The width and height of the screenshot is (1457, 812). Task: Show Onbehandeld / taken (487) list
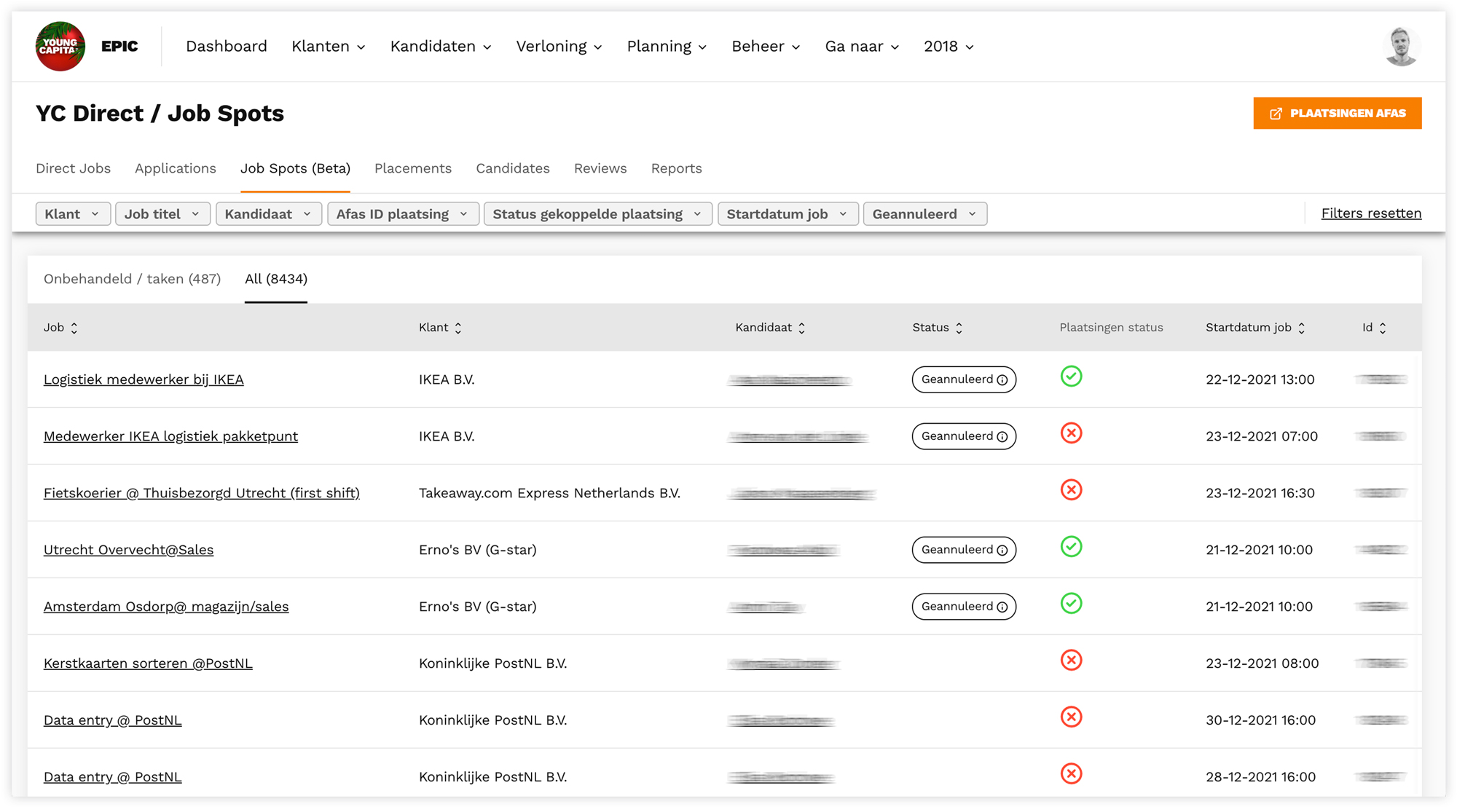click(132, 280)
